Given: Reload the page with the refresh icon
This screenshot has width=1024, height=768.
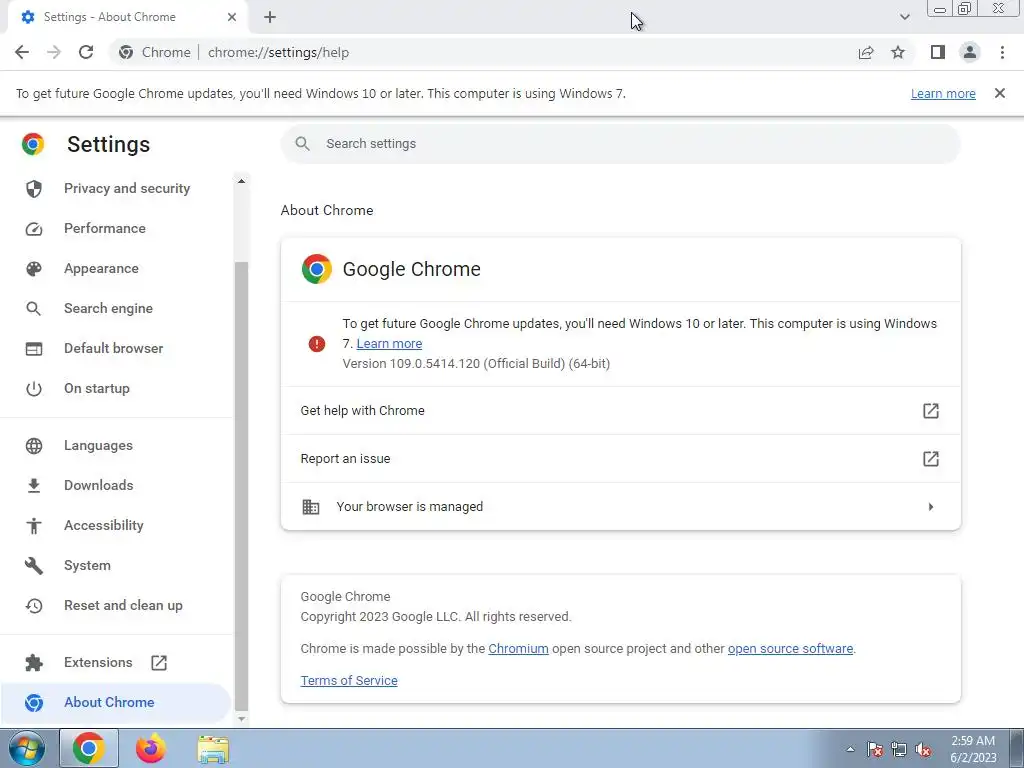Looking at the screenshot, I should 86,52.
